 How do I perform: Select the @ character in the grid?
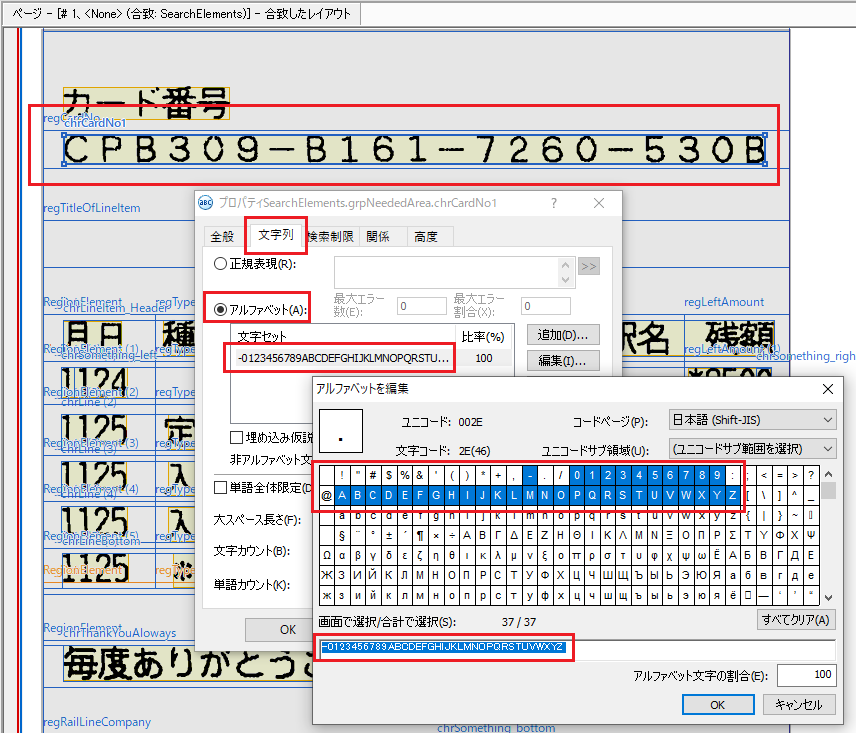(x=326, y=496)
